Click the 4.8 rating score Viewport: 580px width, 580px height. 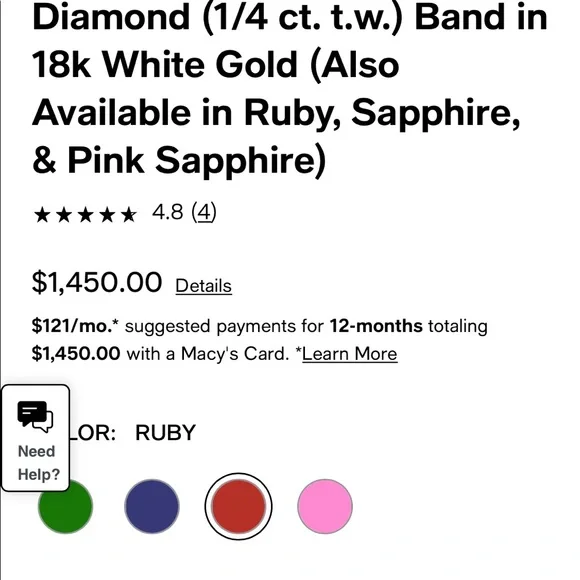[x=168, y=212]
